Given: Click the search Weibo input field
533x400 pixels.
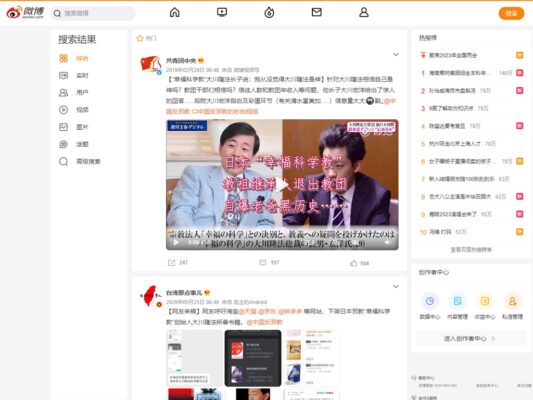Looking at the screenshot, I should pos(93,13).
